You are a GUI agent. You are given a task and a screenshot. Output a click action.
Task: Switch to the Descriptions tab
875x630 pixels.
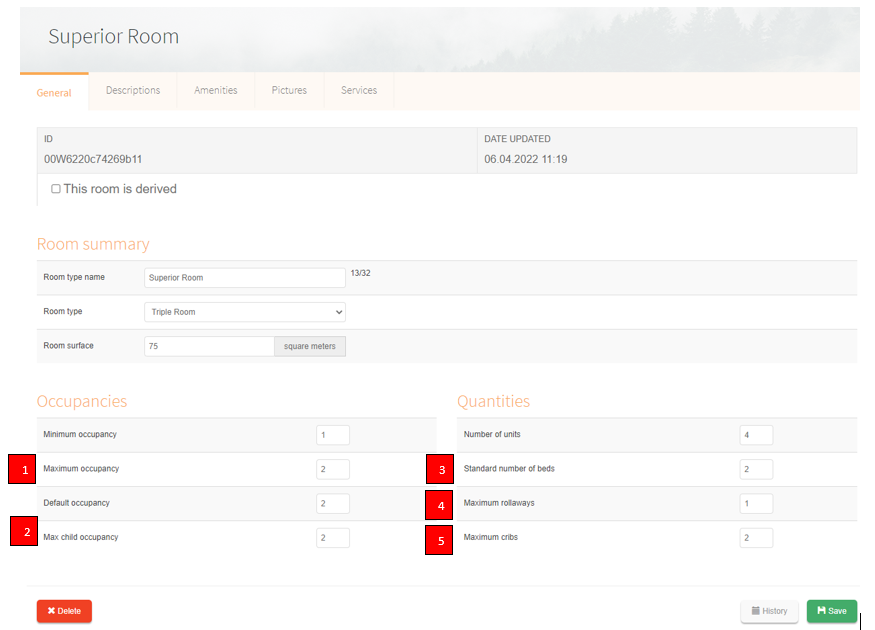(x=132, y=90)
